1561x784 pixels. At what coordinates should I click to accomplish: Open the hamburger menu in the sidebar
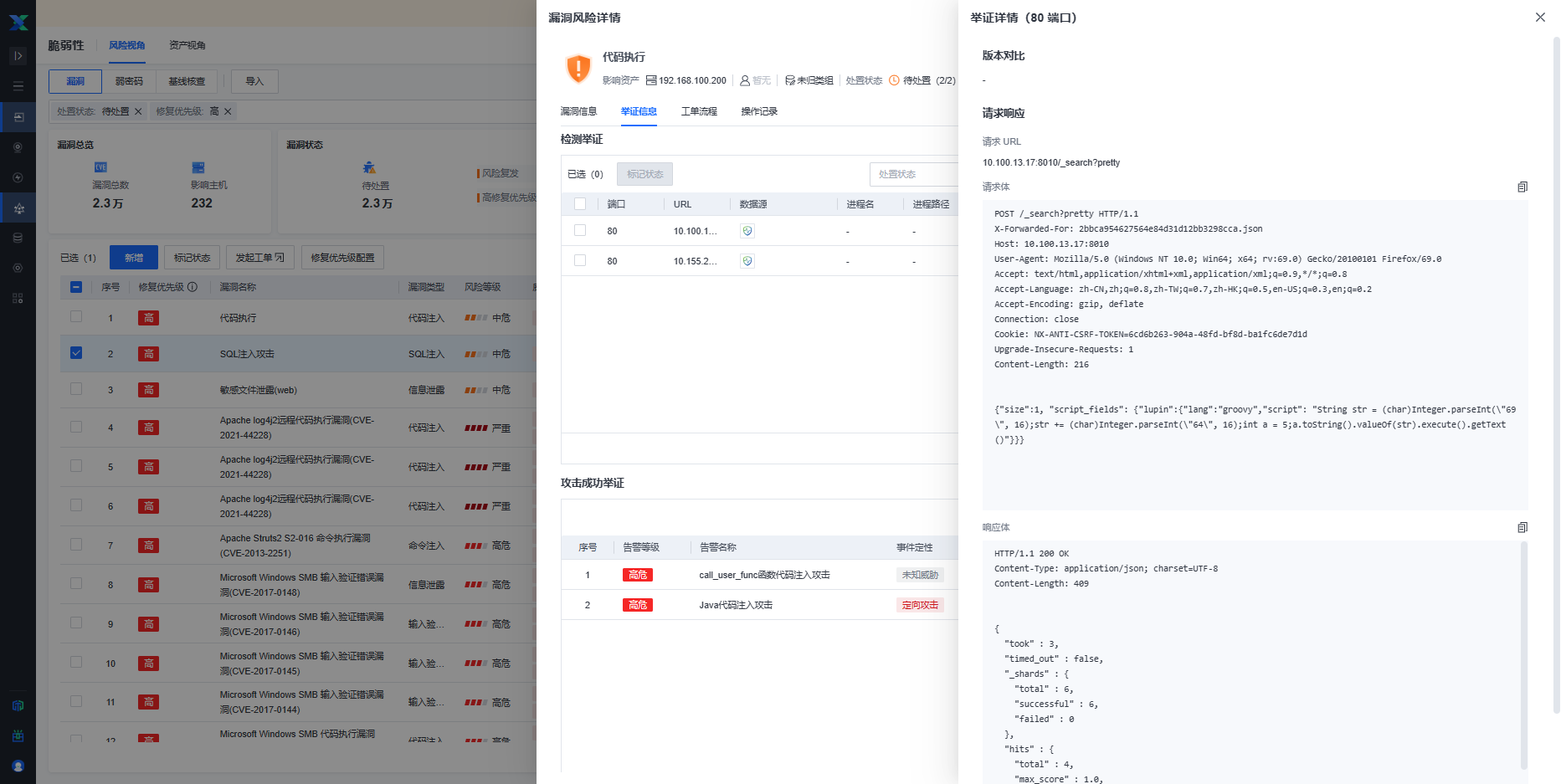click(18, 85)
